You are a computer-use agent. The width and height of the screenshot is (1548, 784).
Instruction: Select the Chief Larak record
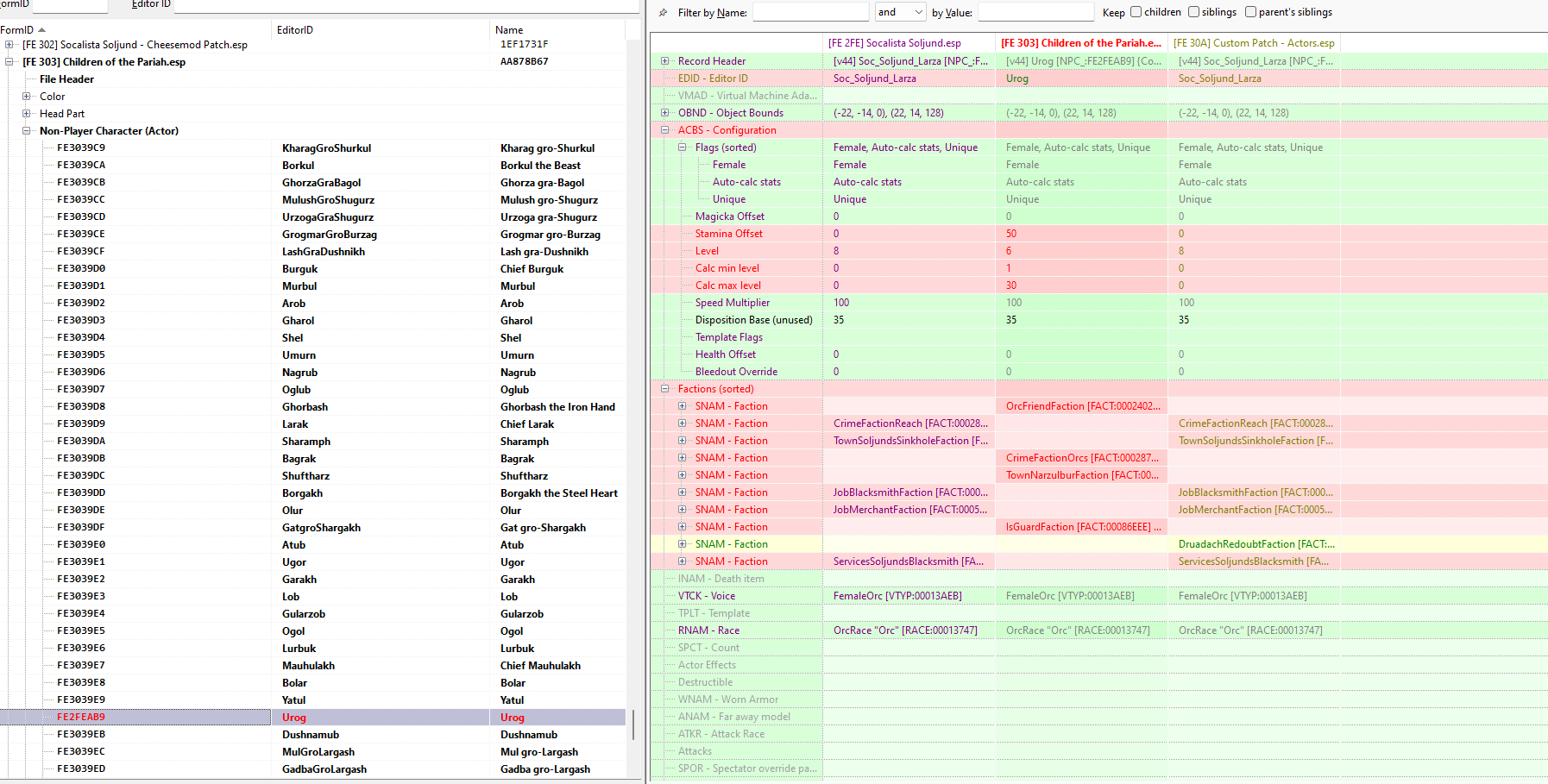tap(312, 424)
